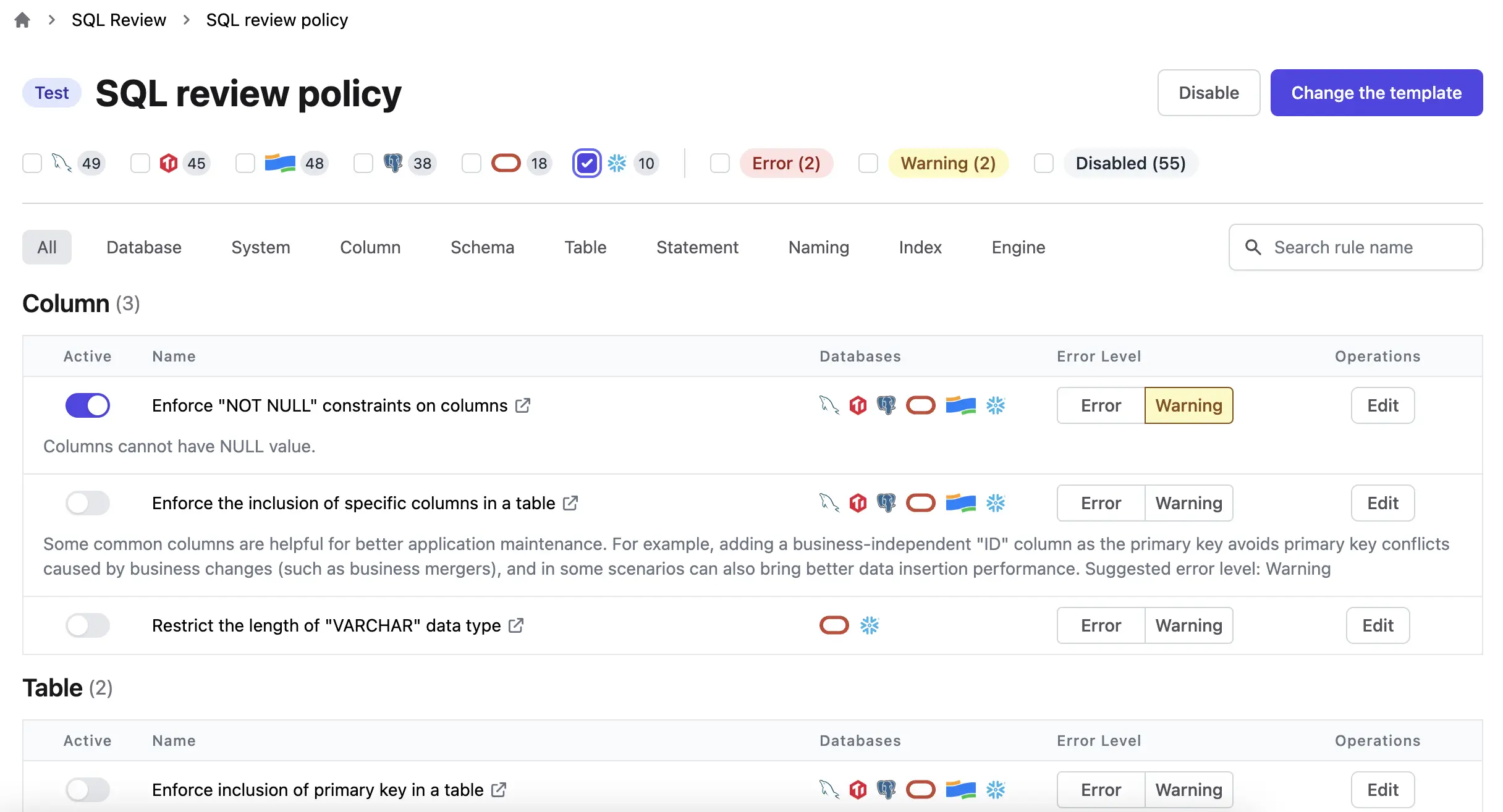Click the Snowflake icon beside the checked box
This screenshot has width=1503, height=812.
[x=616, y=163]
